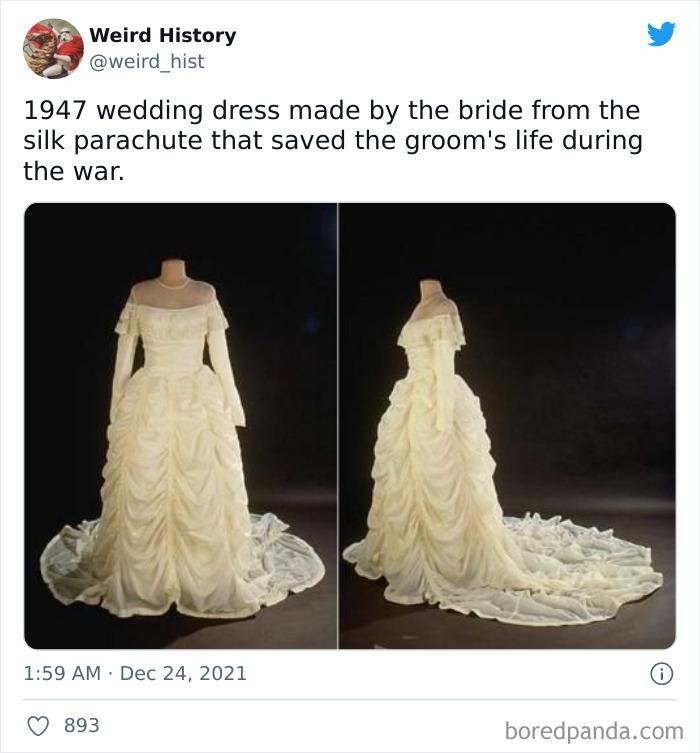Click the tweet text about 1947 dress
Screen dimensions: 700x753
[333, 141]
